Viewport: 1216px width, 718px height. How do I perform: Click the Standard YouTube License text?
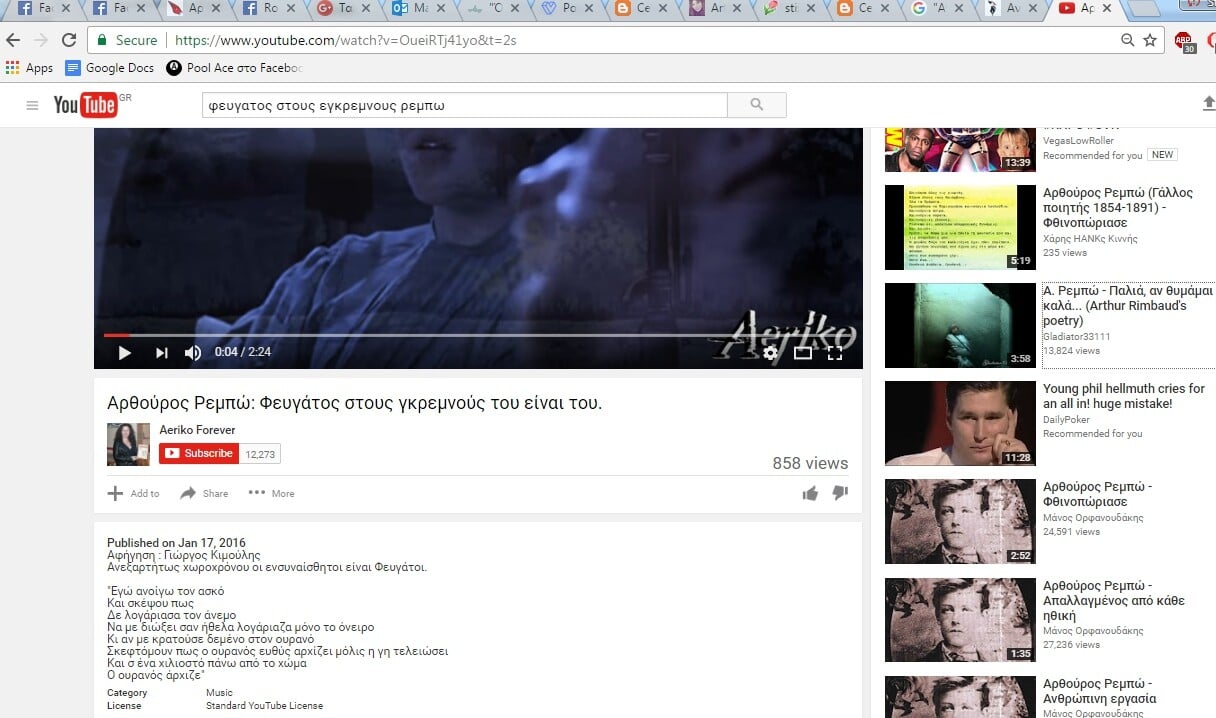(x=264, y=706)
